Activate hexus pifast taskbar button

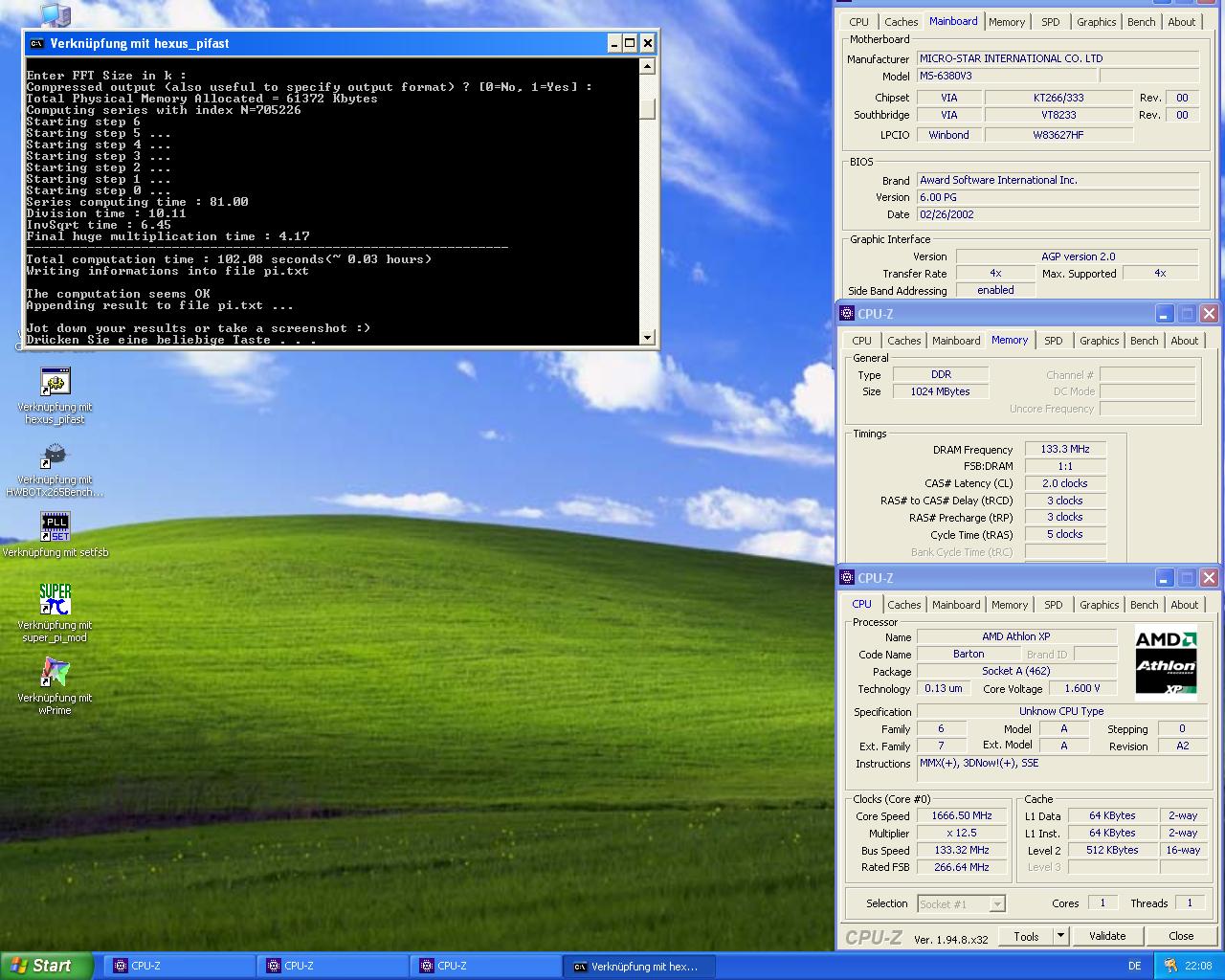[638, 967]
